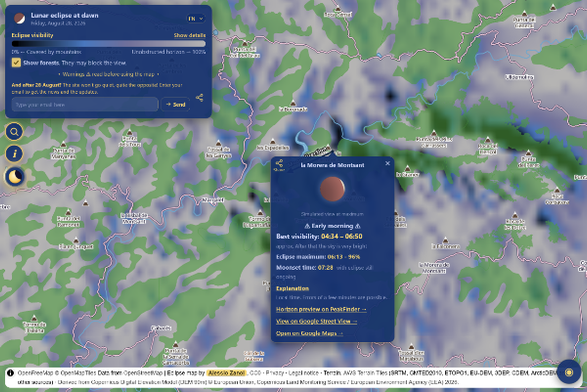Click the Send button

[176, 104]
